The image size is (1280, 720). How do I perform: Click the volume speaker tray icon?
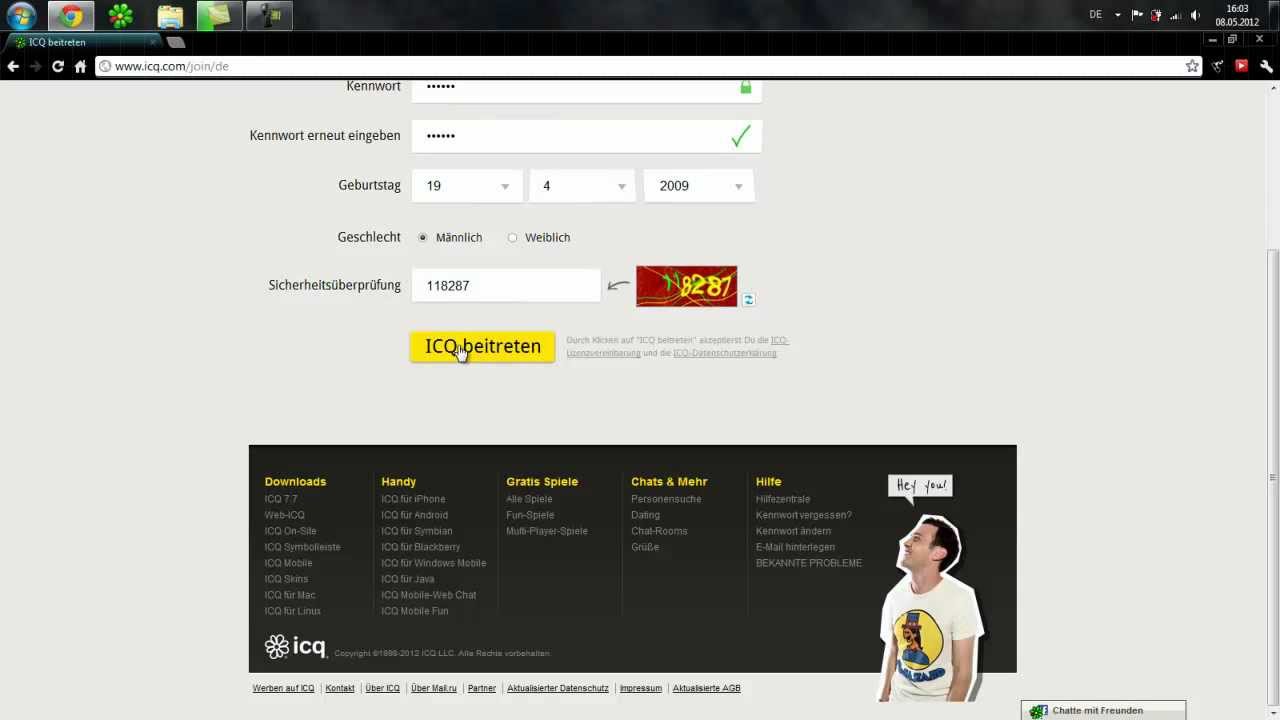1195,15
